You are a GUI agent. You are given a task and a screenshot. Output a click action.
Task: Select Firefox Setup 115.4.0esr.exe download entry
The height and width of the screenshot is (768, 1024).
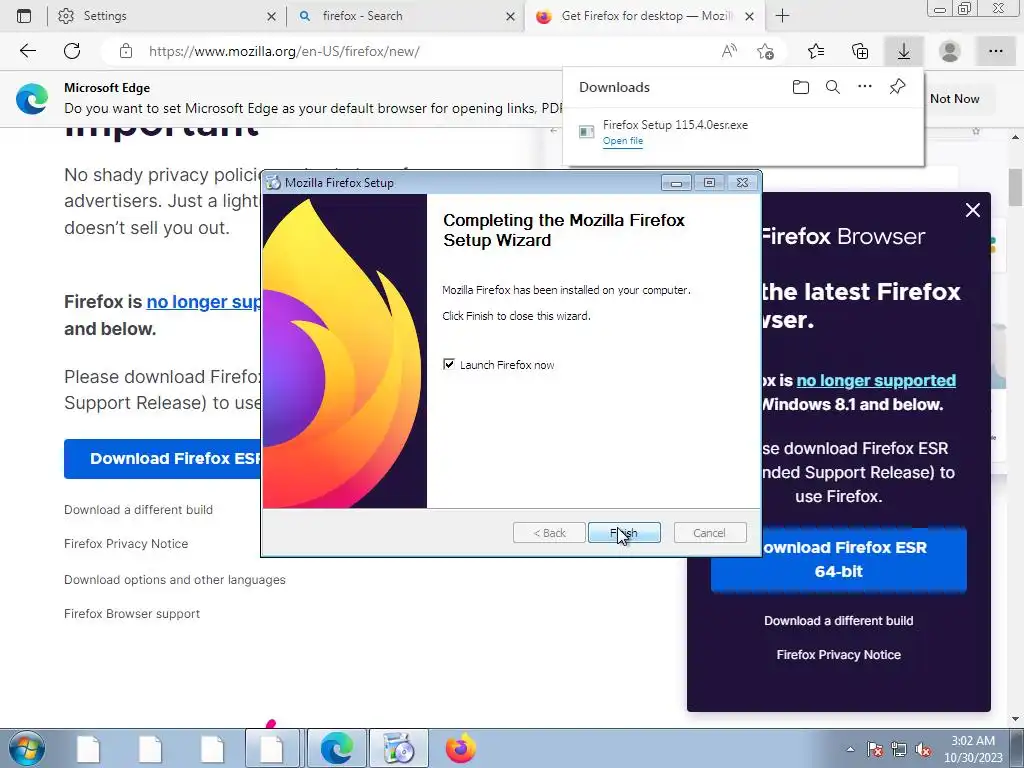click(743, 133)
